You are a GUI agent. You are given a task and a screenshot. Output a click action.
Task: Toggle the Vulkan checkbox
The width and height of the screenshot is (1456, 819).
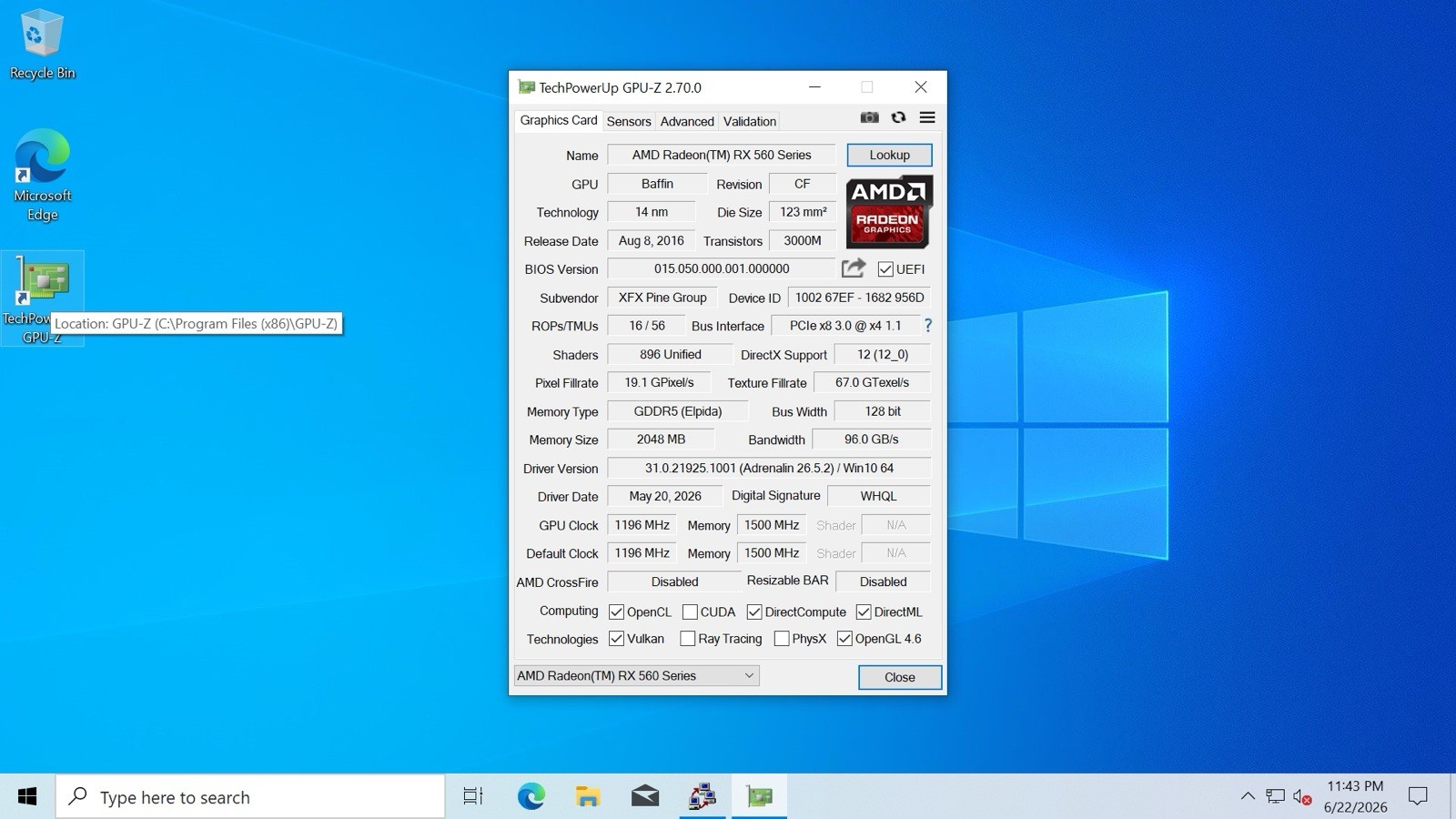click(616, 639)
